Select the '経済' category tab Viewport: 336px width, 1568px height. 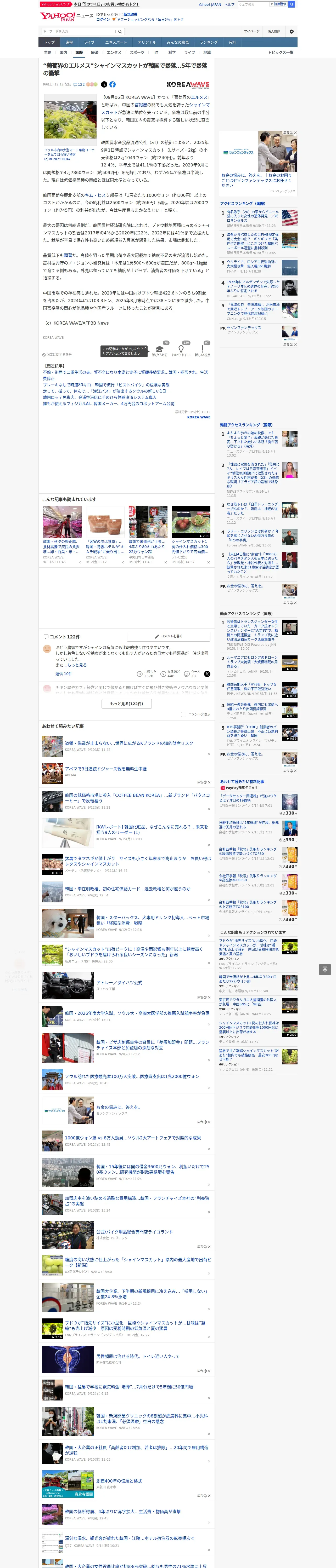point(94,52)
